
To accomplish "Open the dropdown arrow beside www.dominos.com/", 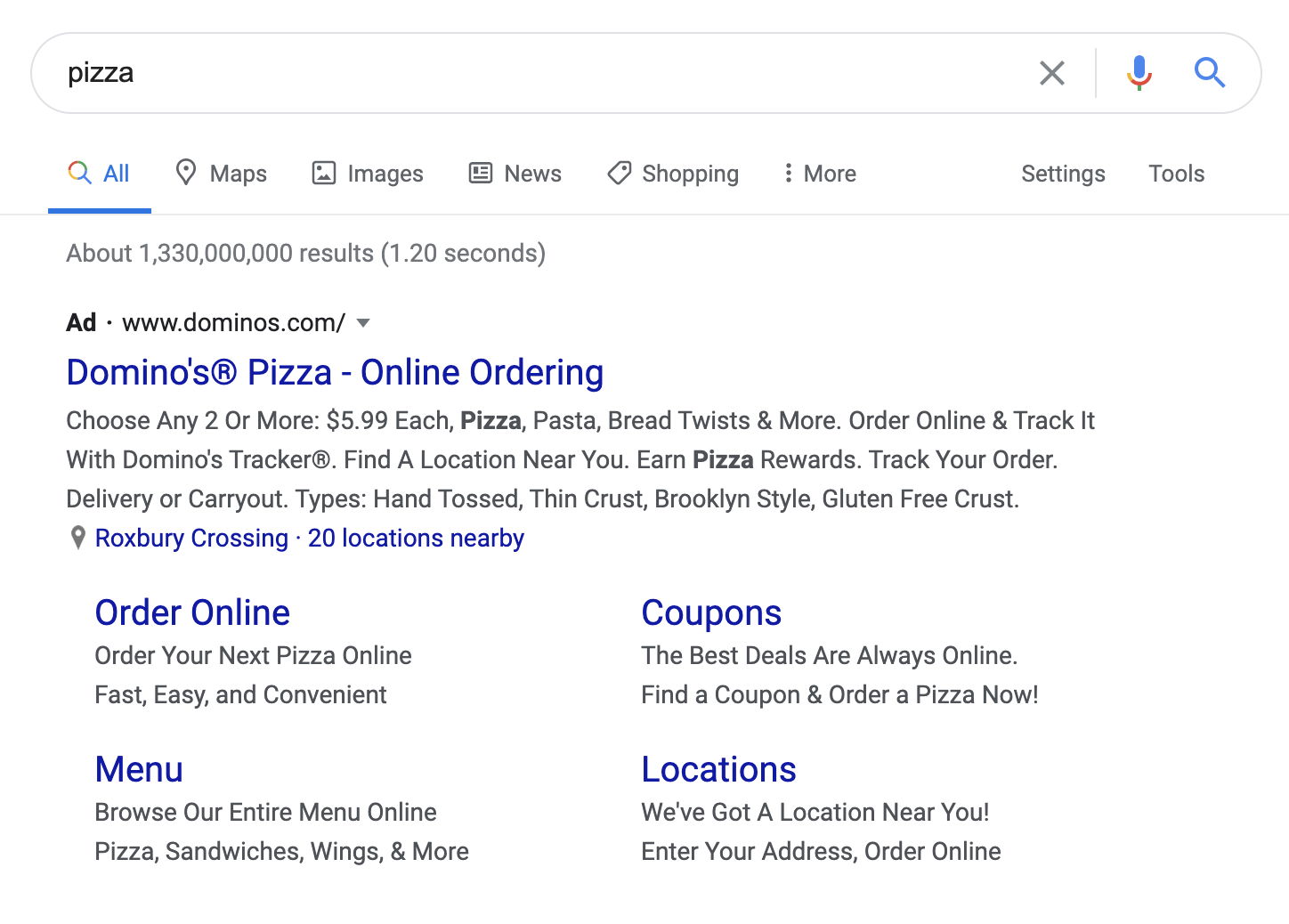I will 362,322.
